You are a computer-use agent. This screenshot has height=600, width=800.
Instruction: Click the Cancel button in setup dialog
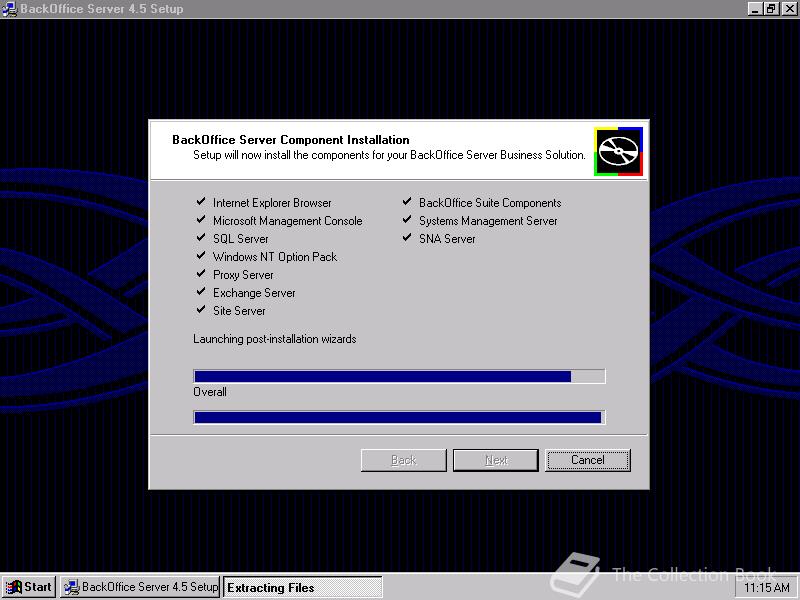click(x=588, y=460)
